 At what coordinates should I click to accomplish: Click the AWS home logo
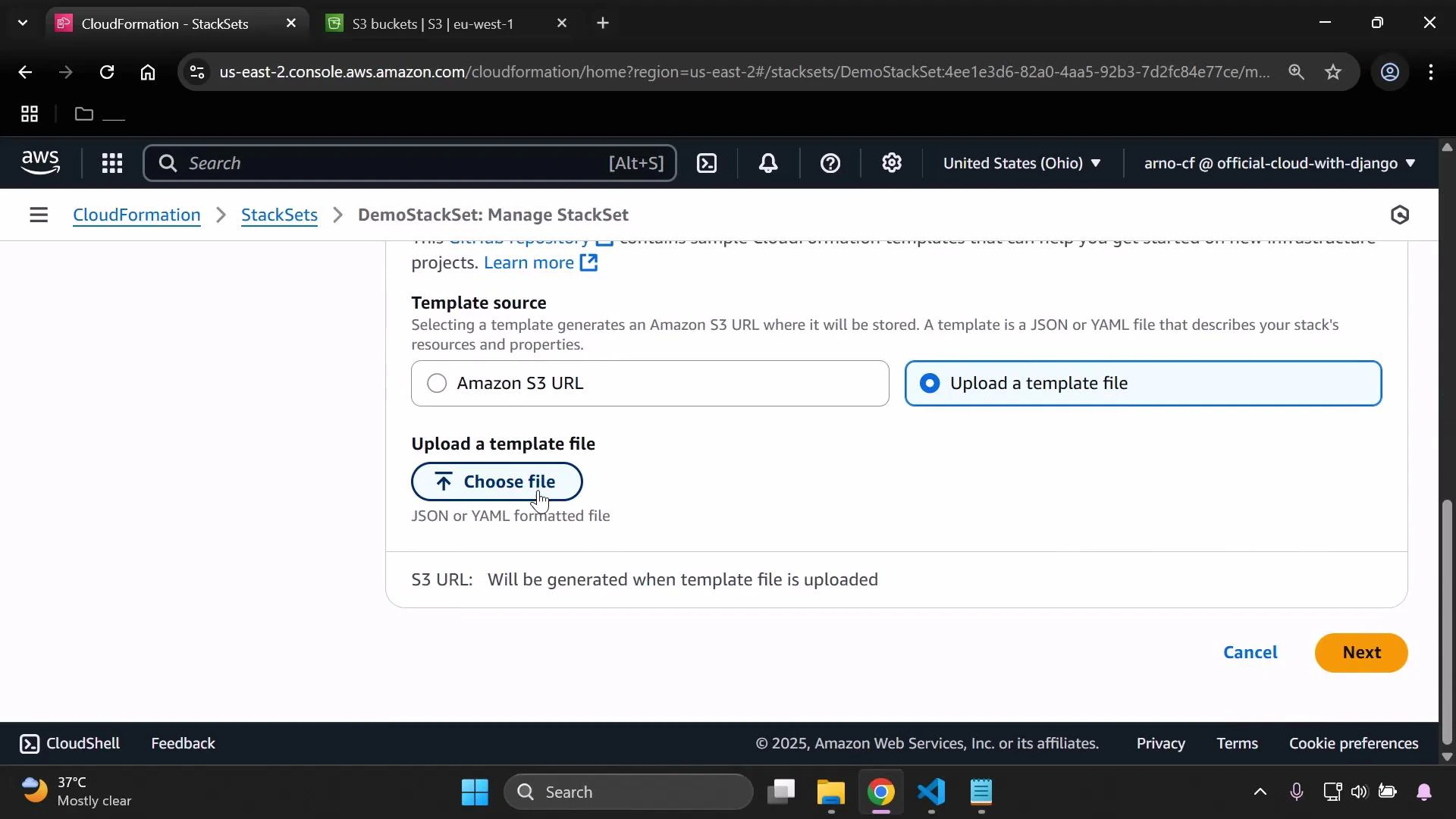coord(40,162)
